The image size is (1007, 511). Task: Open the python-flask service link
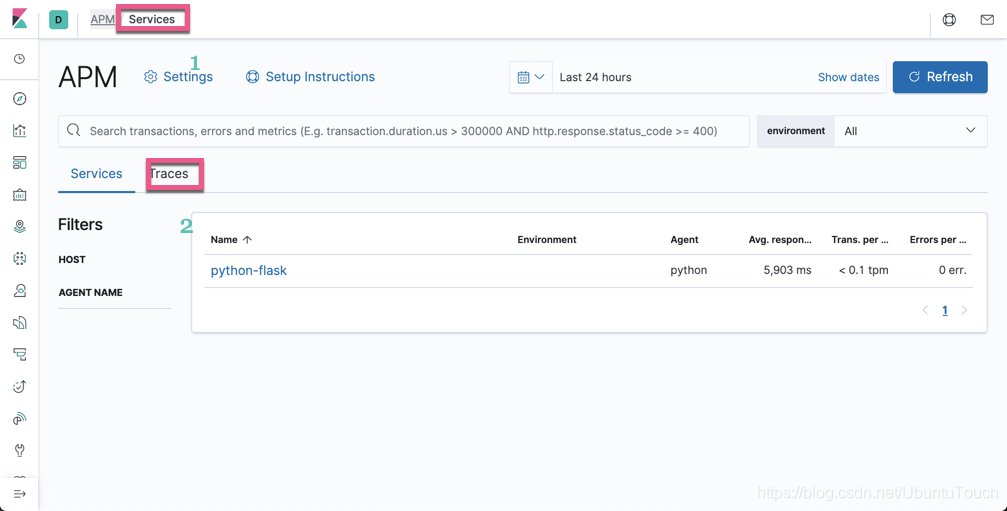click(249, 271)
